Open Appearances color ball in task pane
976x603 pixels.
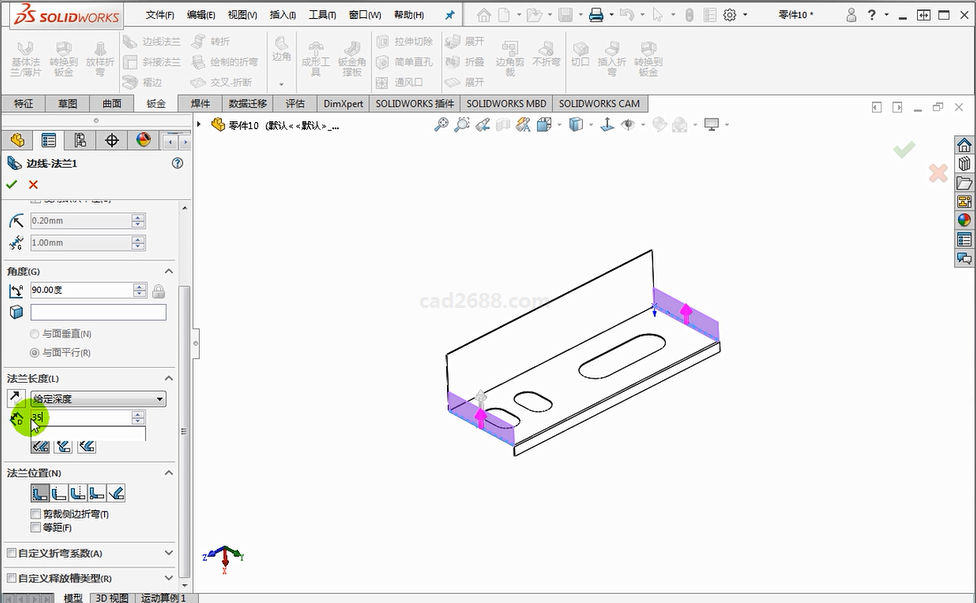pyautogui.click(x=964, y=220)
